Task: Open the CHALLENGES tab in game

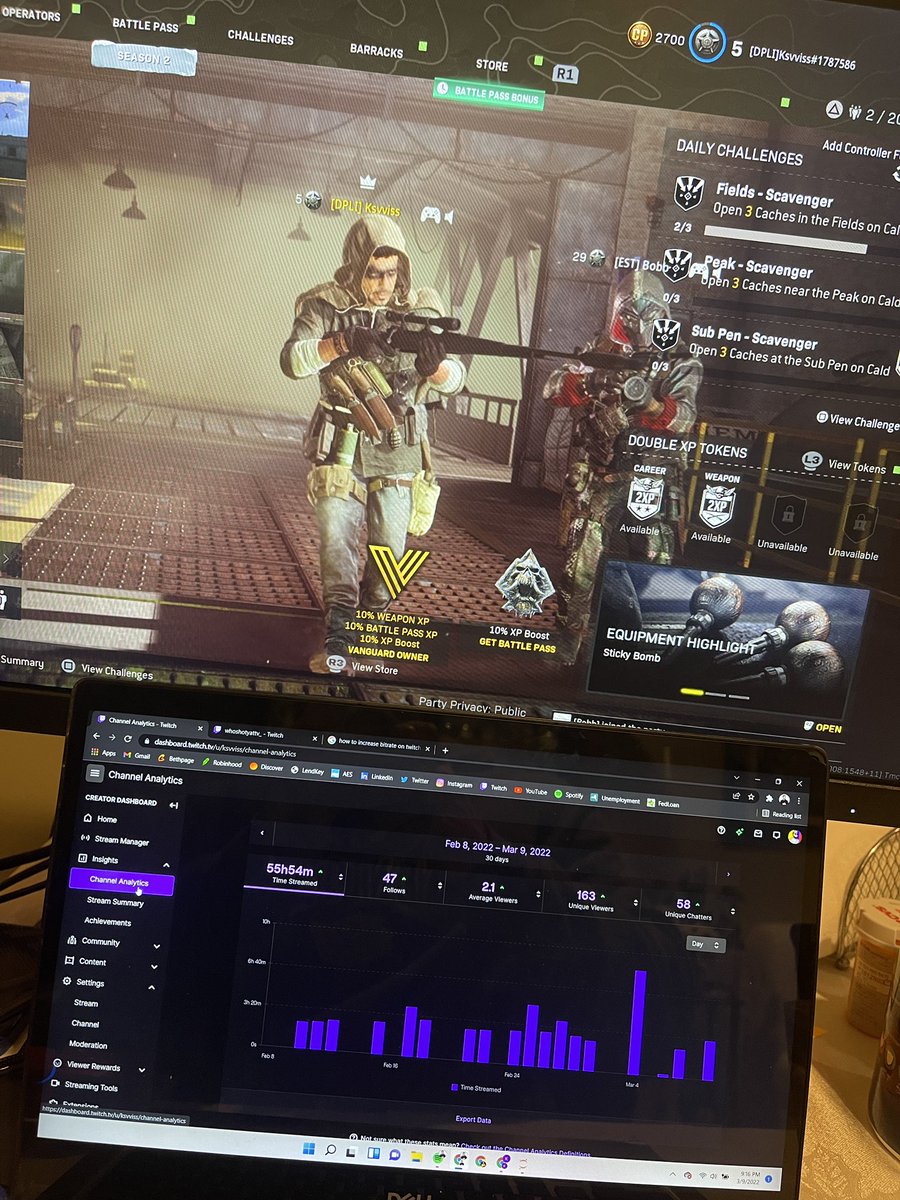Action: (x=260, y=38)
